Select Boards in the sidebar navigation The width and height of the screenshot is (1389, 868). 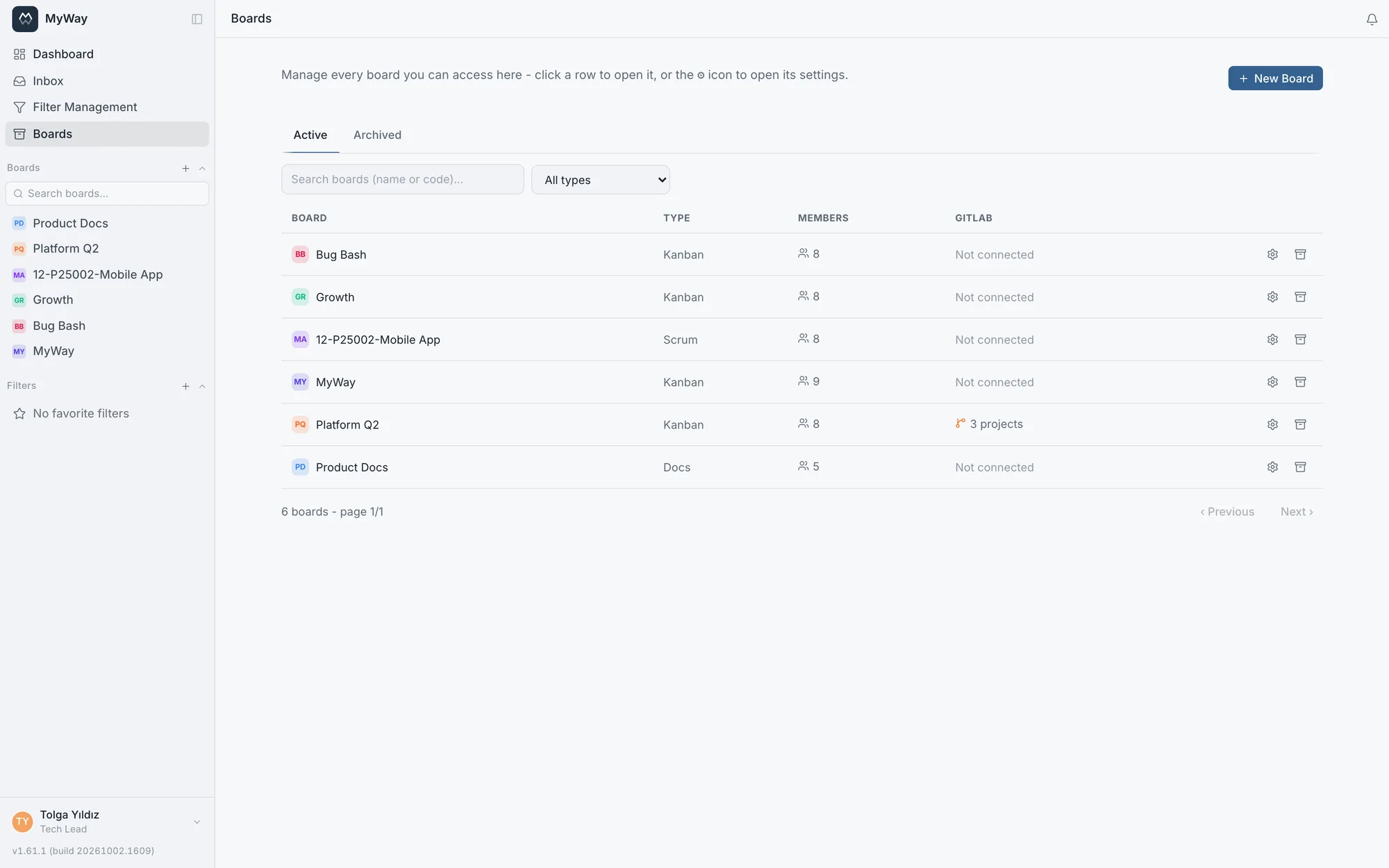click(107, 134)
